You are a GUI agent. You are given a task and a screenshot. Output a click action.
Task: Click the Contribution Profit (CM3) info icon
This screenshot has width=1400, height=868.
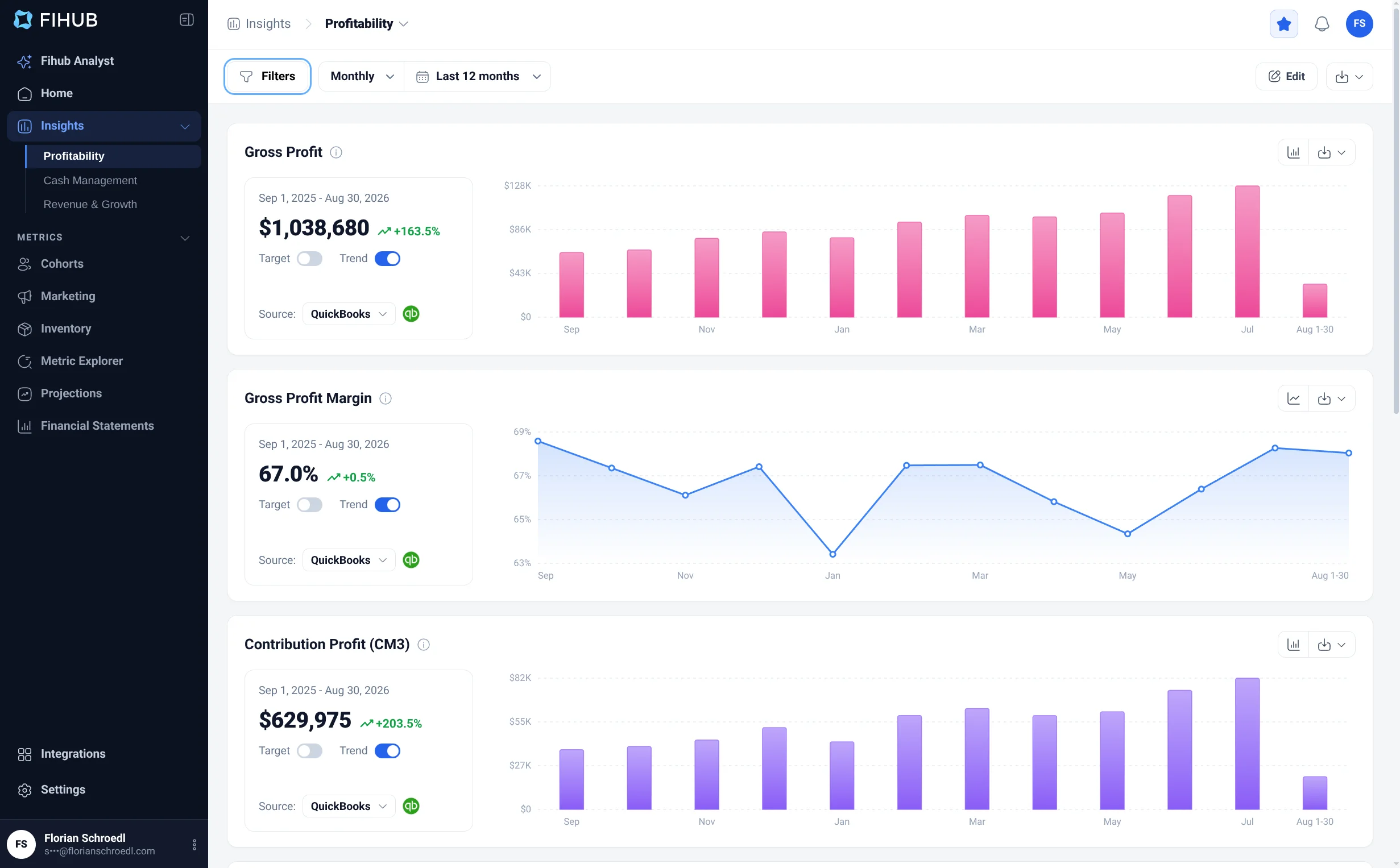tap(423, 645)
